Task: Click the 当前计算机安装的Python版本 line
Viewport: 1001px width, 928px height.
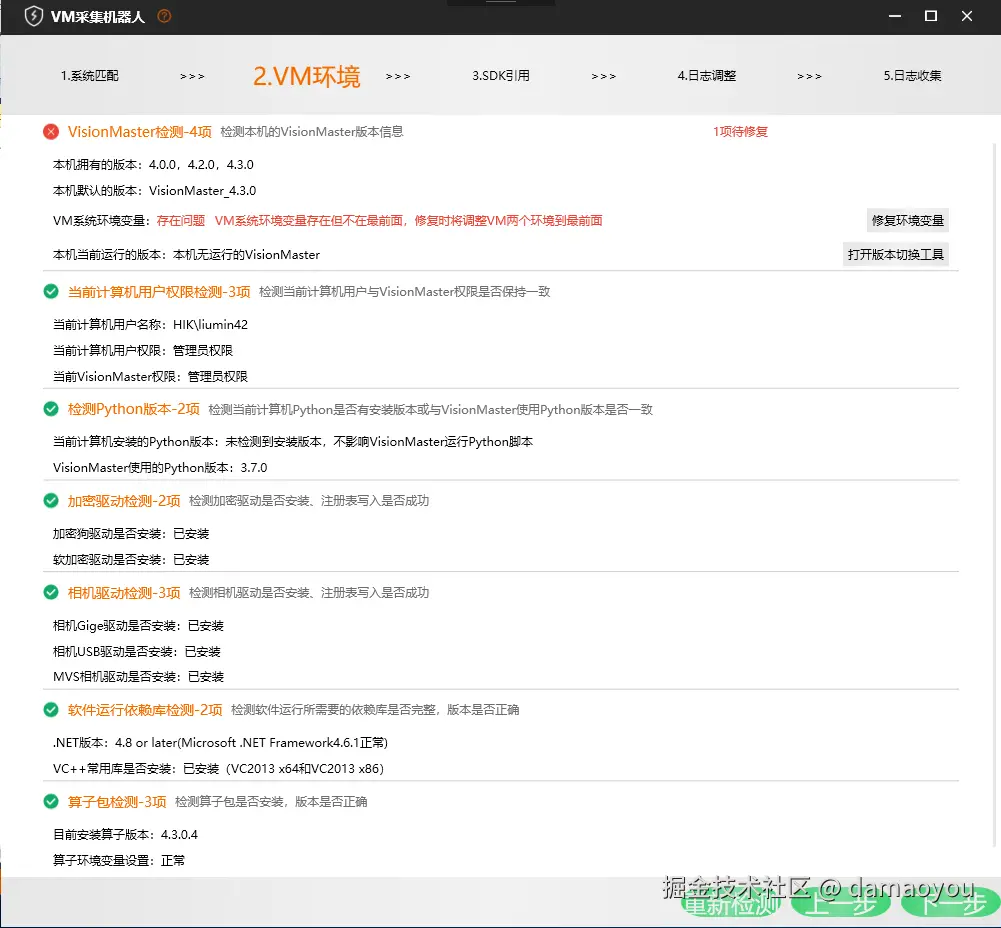Action: coord(293,442)
